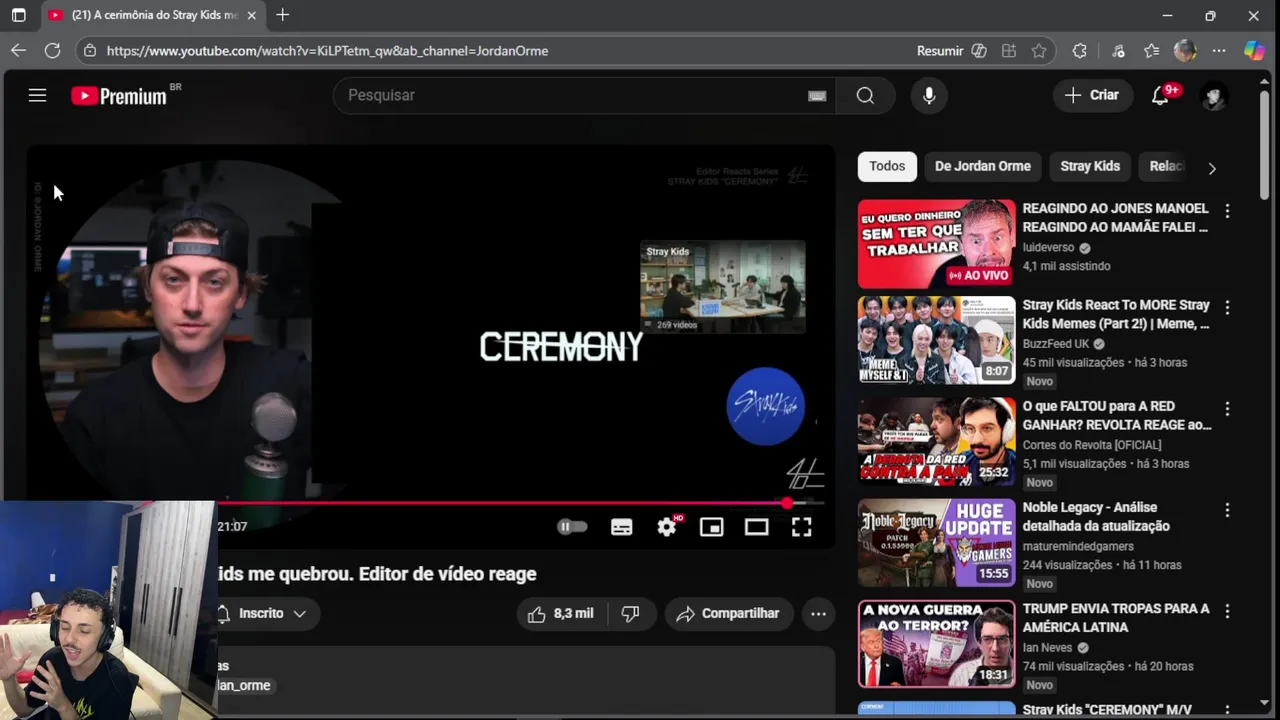Like the video with 8,3 mil
The width and height of the screenshot is (1280, 720).
(x=560, y=614)
